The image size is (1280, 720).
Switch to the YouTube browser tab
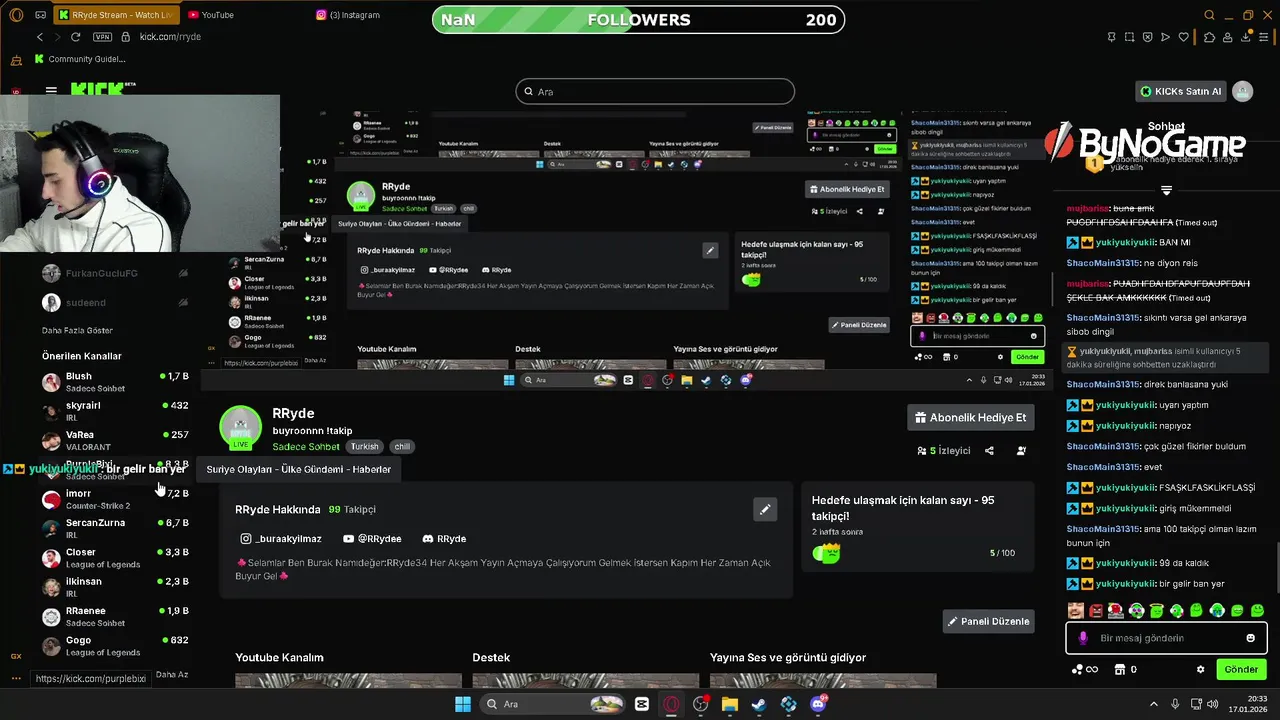tap(217, 15)
